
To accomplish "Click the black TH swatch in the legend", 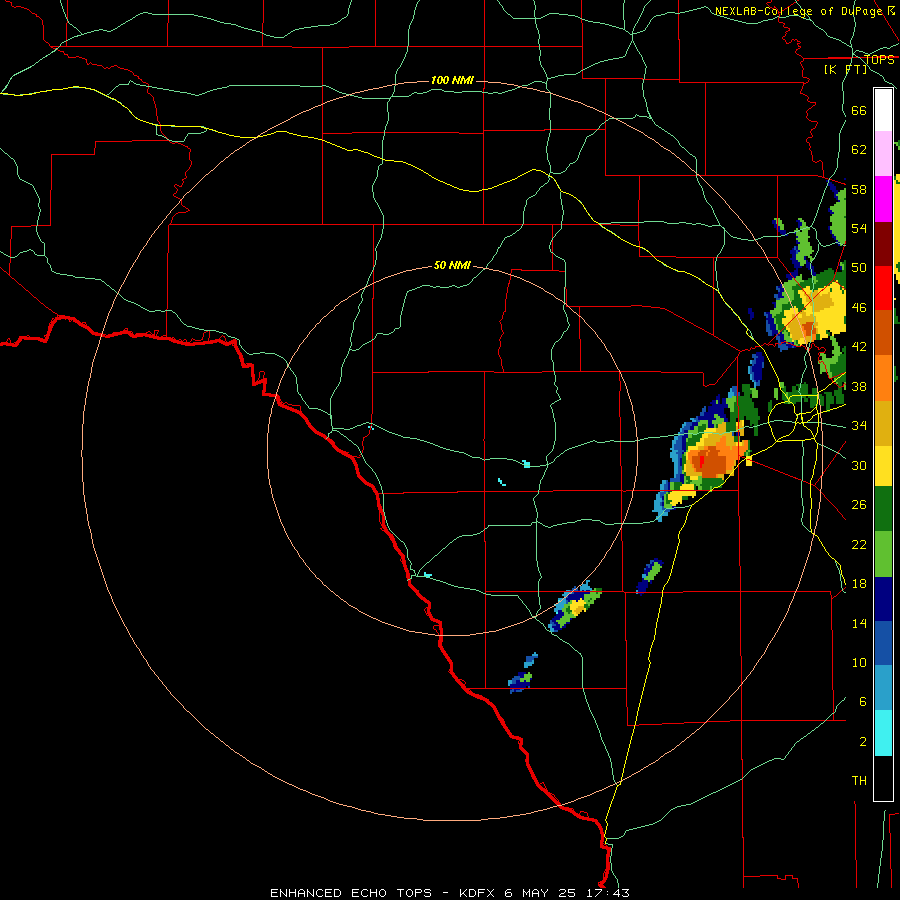I will click(x=883, y=778).
